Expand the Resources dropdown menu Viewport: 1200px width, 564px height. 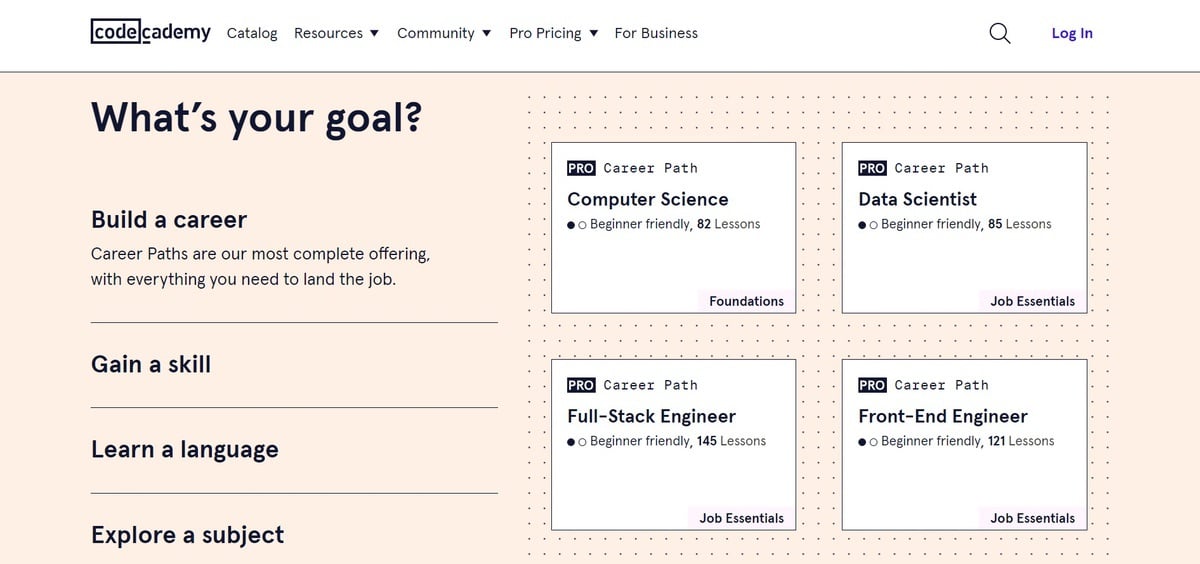pyautogui.click(x=336, y=33)
